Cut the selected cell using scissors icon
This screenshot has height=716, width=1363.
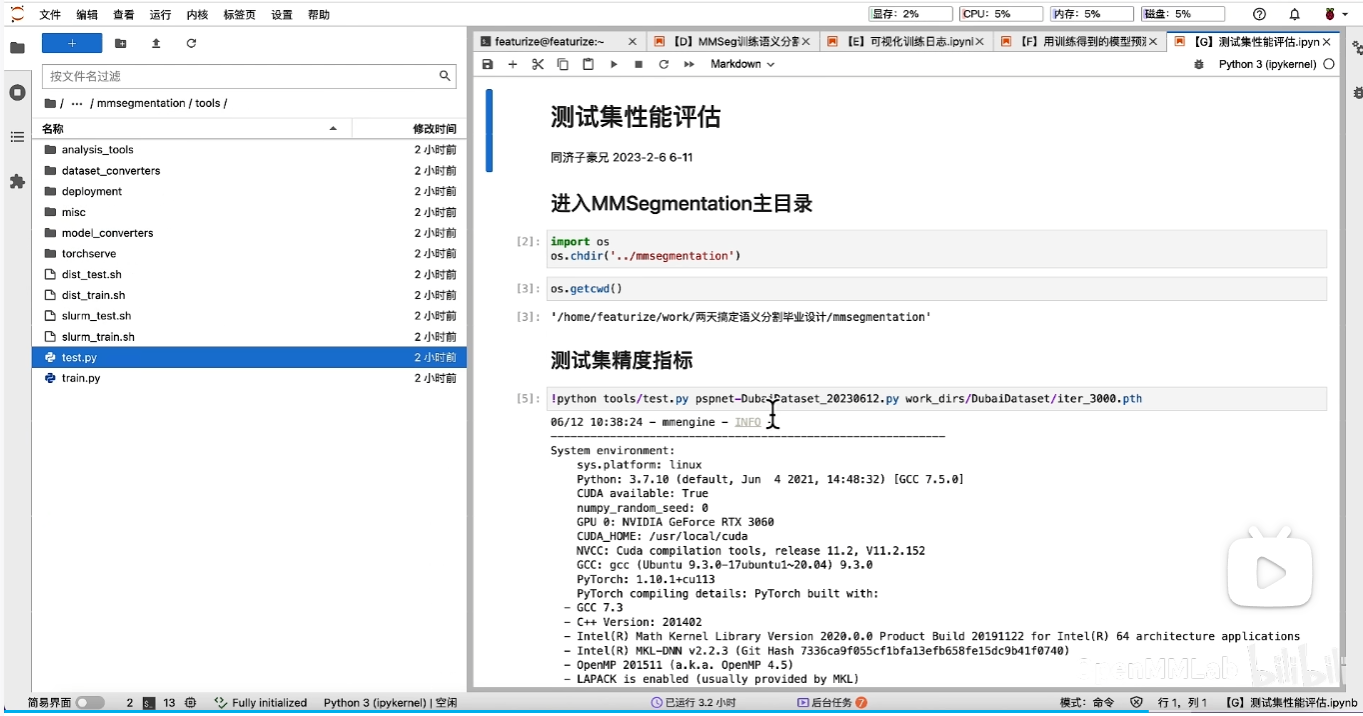[536, 64]
